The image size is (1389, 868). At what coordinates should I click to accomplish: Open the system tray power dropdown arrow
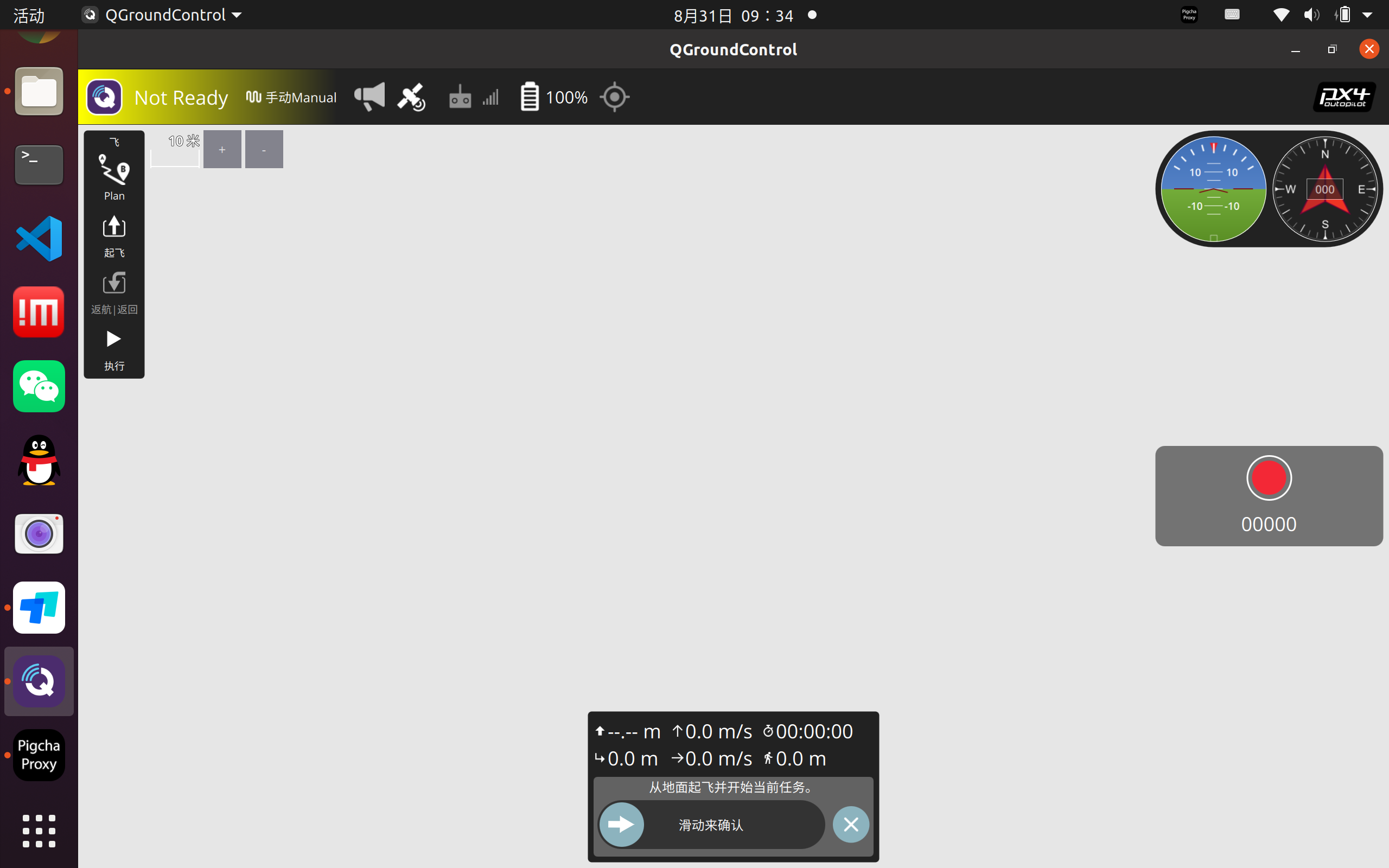coord(1368,15)
